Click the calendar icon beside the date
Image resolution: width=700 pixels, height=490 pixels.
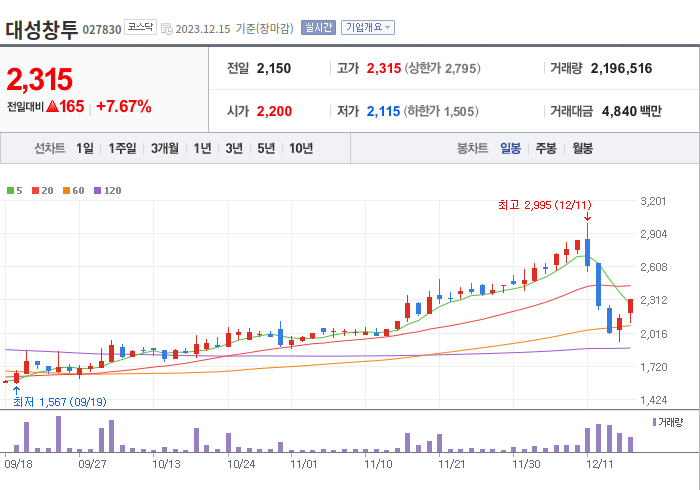tap(167, 29)
